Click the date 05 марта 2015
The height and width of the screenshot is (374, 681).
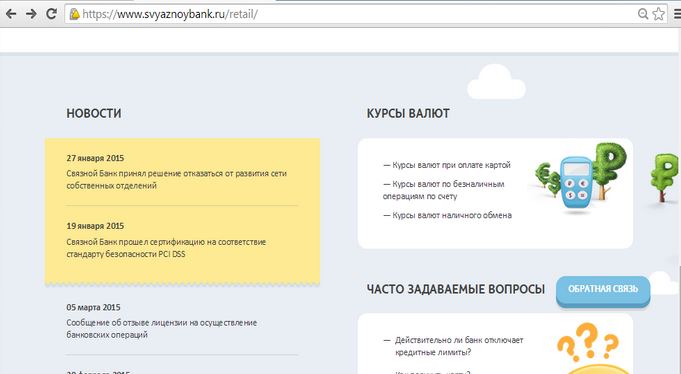[93, 307]
